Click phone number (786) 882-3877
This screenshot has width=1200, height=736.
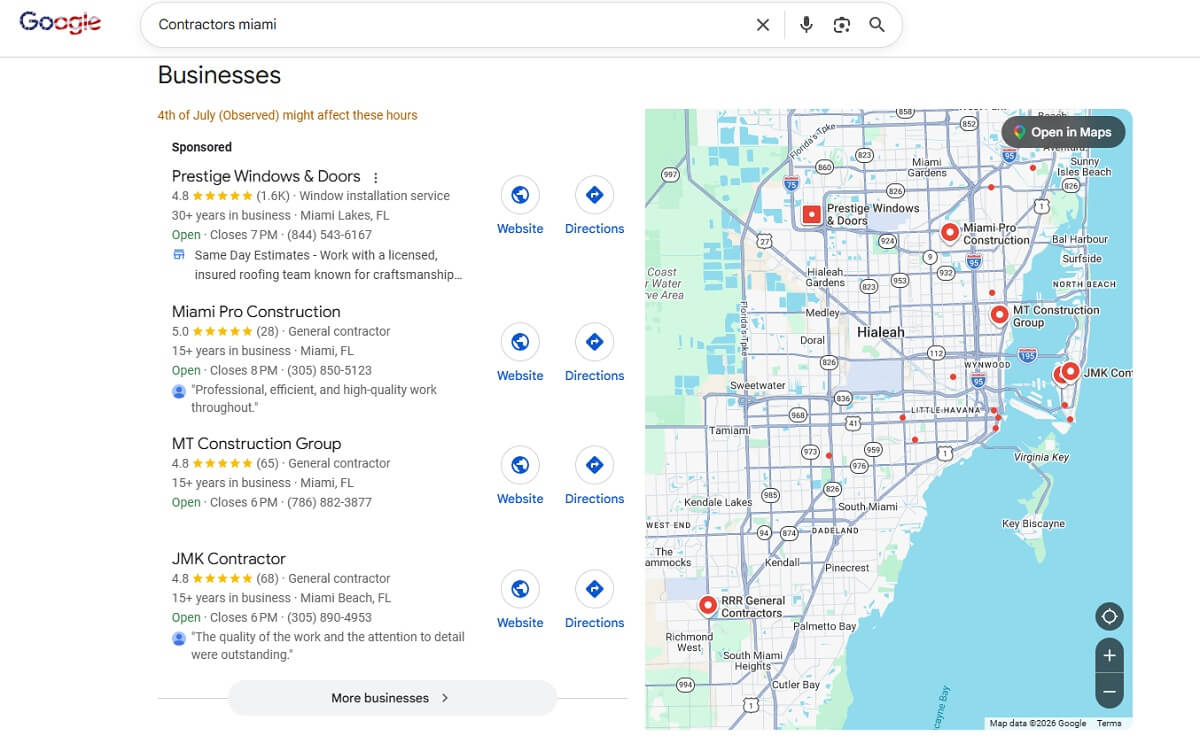329,502
